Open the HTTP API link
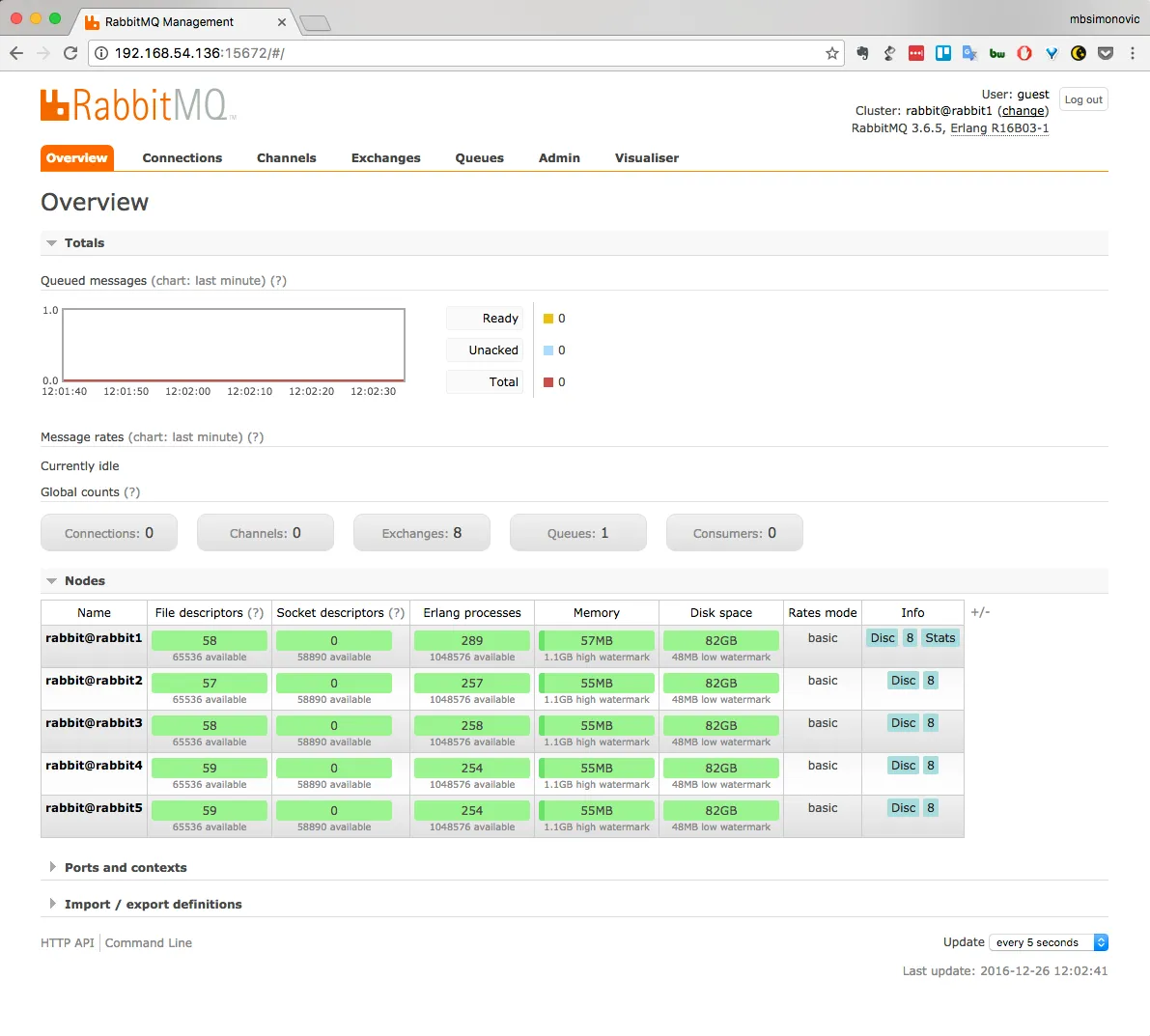The image size is (1150, 1036). pos(68,943)
